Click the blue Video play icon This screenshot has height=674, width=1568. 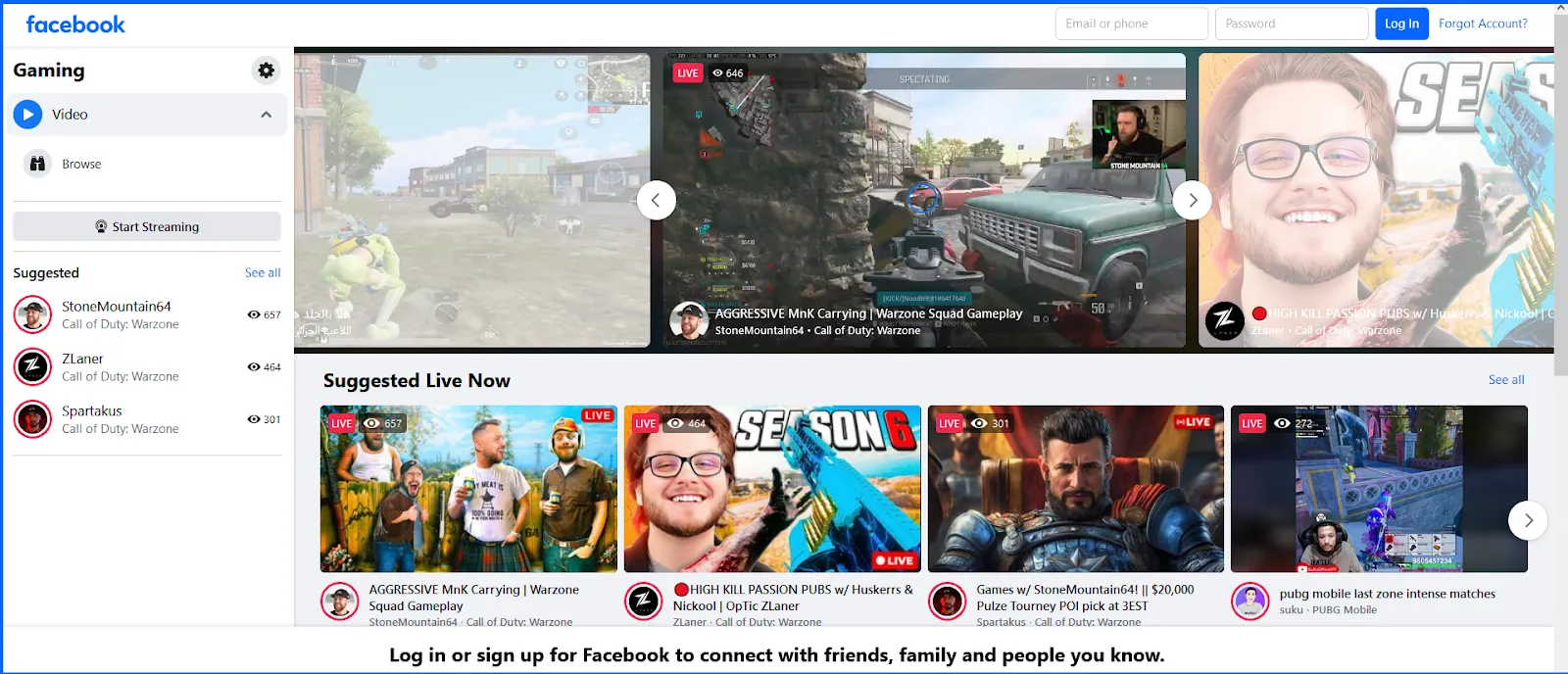click(x=27, y=115)
